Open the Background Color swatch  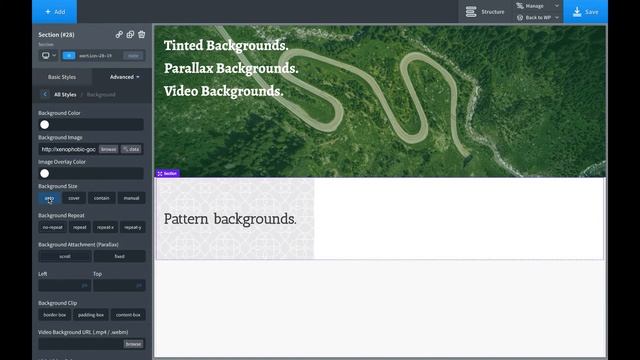(44, 124)
